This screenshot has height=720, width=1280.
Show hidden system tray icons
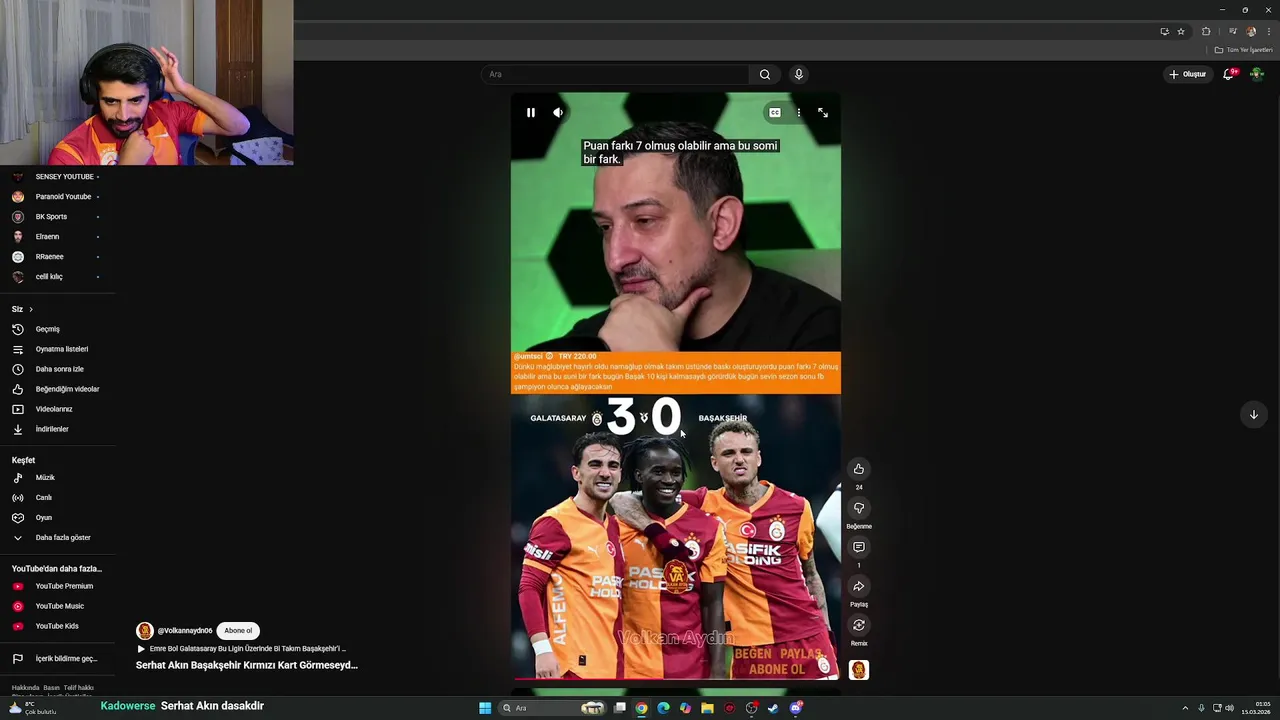(x=1185, y=708)
